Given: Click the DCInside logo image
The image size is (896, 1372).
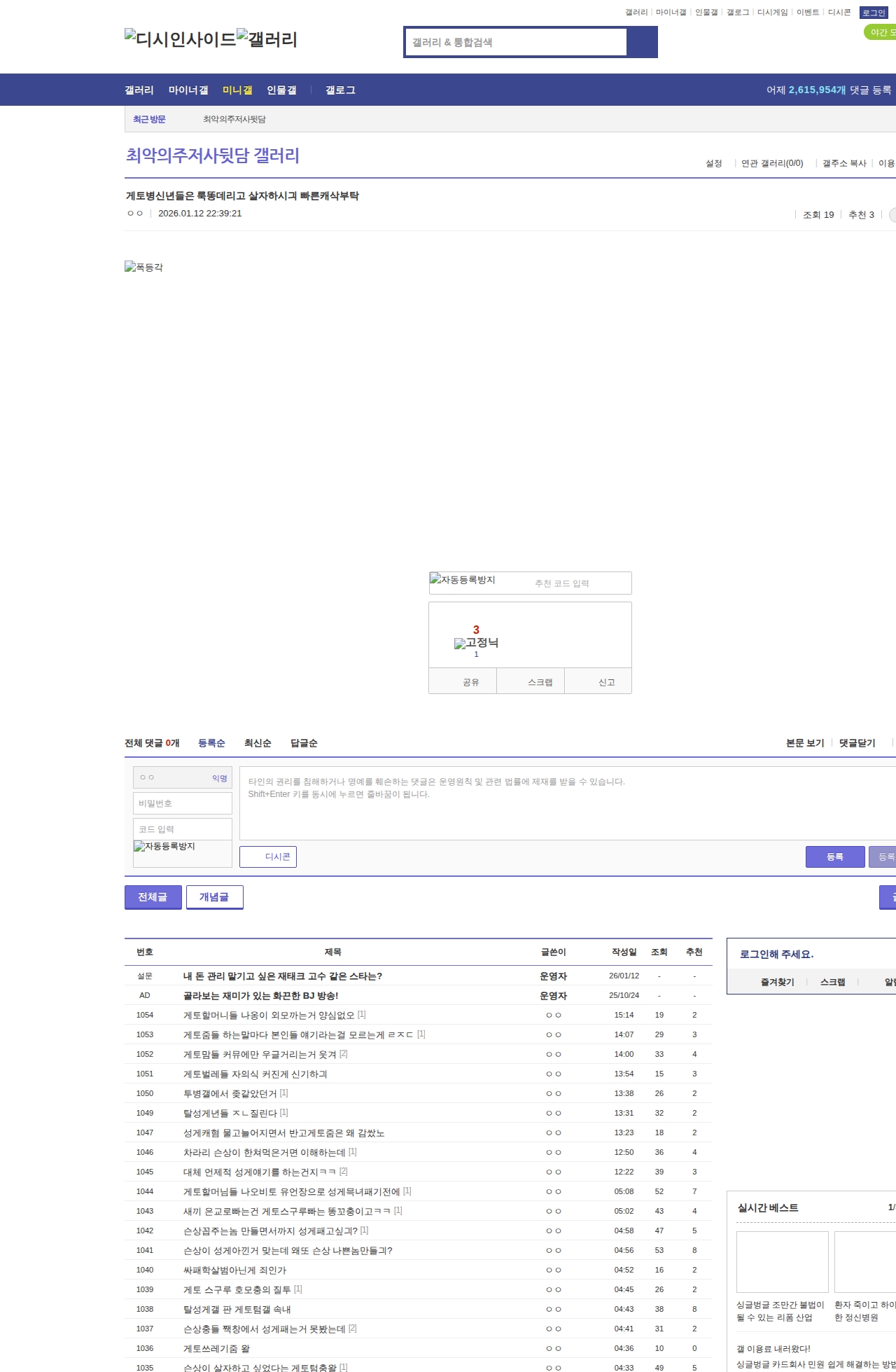Looking at the screenshot, I should (x=180, y=39).
